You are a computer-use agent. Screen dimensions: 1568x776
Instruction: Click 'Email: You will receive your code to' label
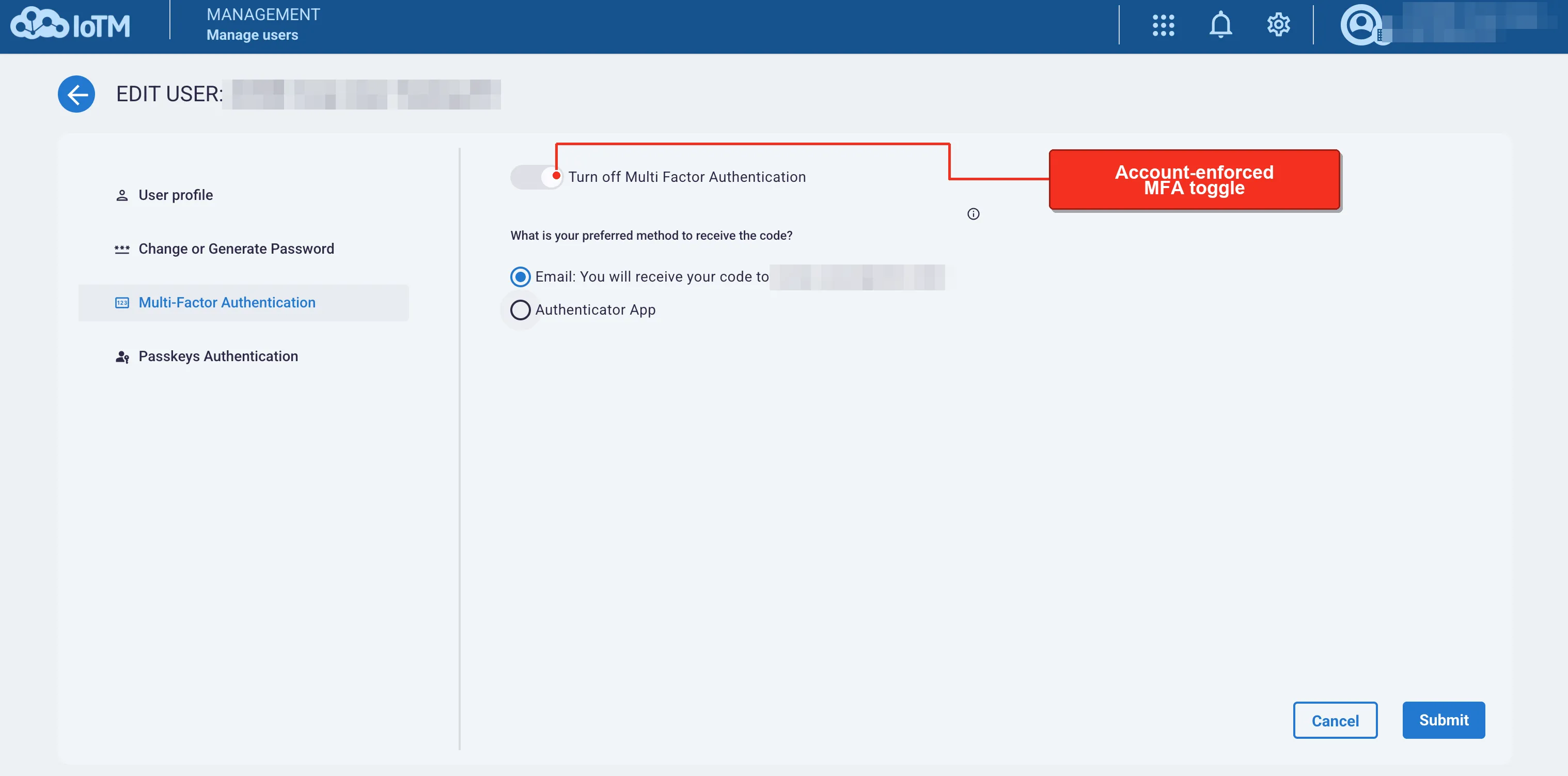pos(651,277)
